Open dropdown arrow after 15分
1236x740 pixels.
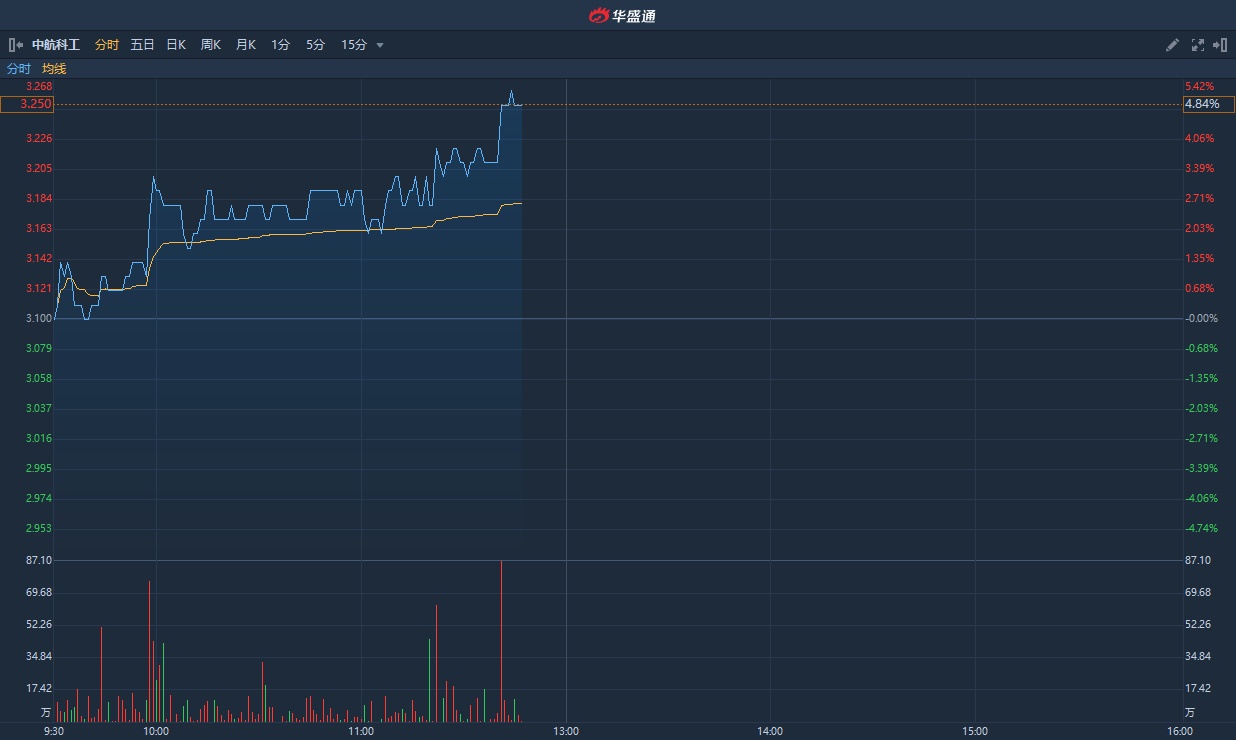point(380,45)
